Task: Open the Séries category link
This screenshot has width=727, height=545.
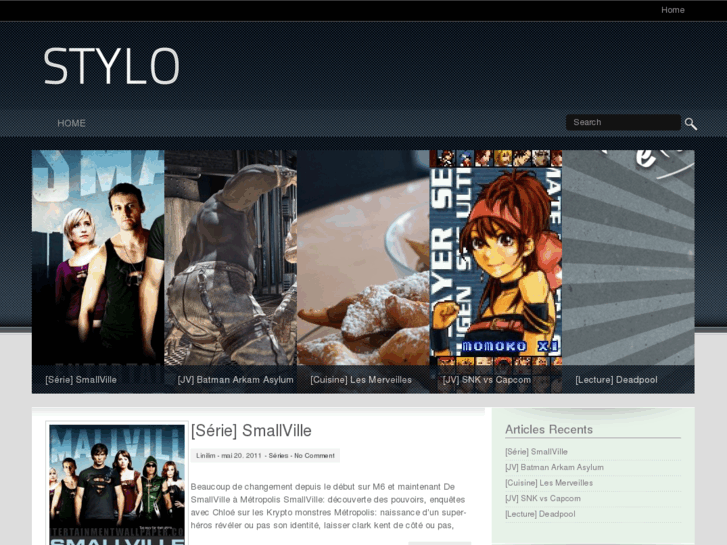Action: coord(278,455)
